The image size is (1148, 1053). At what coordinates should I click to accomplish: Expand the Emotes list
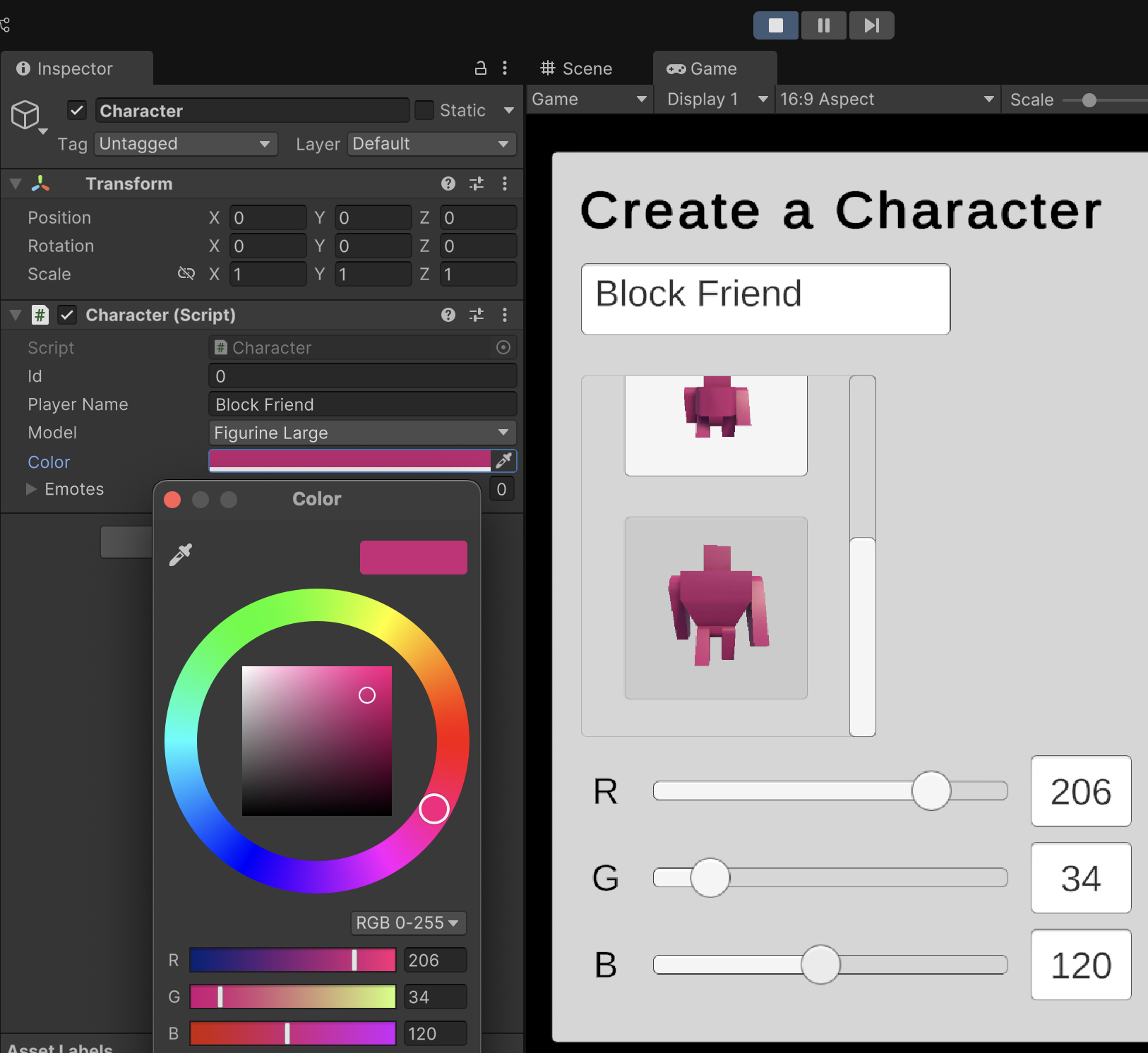point(31,489)
